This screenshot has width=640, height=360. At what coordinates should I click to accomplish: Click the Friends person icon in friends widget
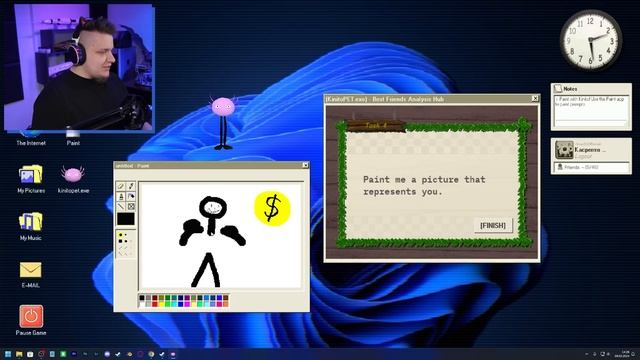[x=560, y=167]
